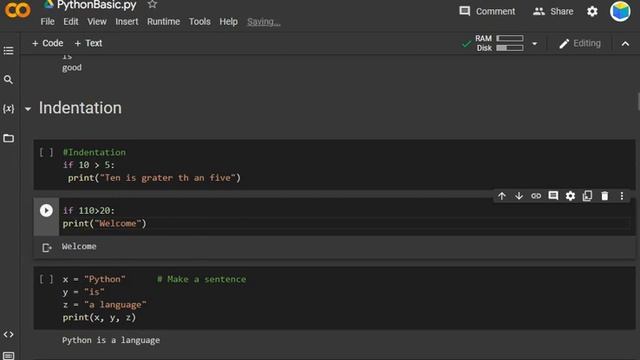This screenshot has width=640, height=360.
Task: Collapse the Indentation section
Action: click(x=28, y=109)
